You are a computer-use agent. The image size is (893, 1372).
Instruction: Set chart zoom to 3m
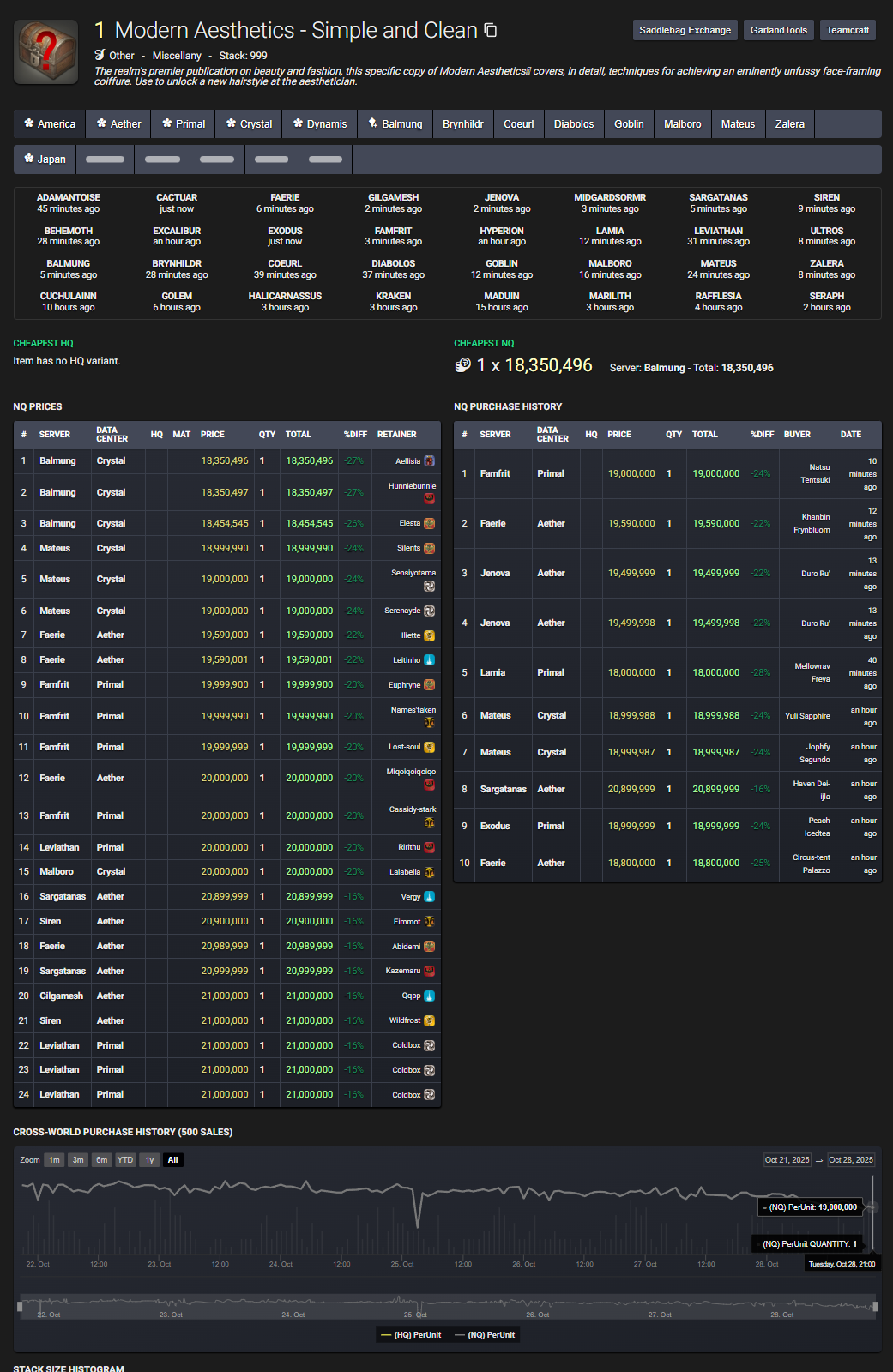tap(78, 1160)
